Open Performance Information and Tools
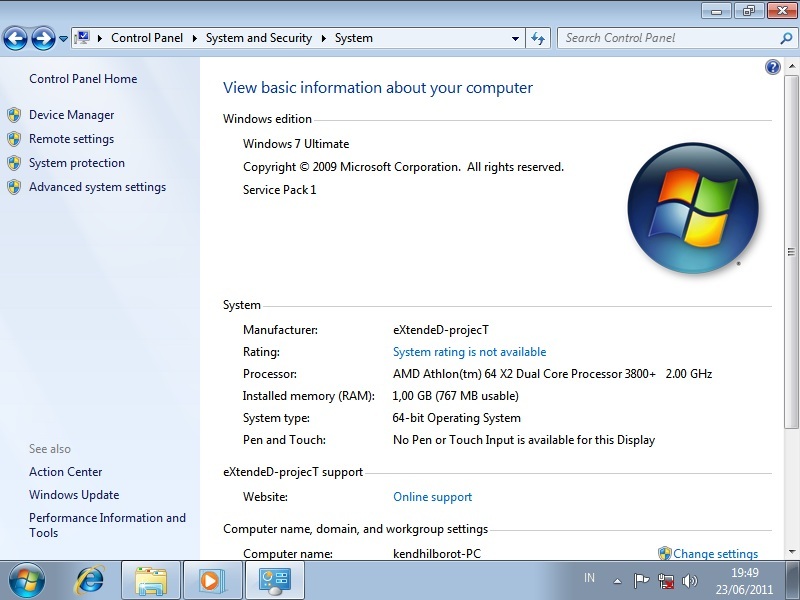The height and width of the screenshot is (600, 800). coord(108,525)
